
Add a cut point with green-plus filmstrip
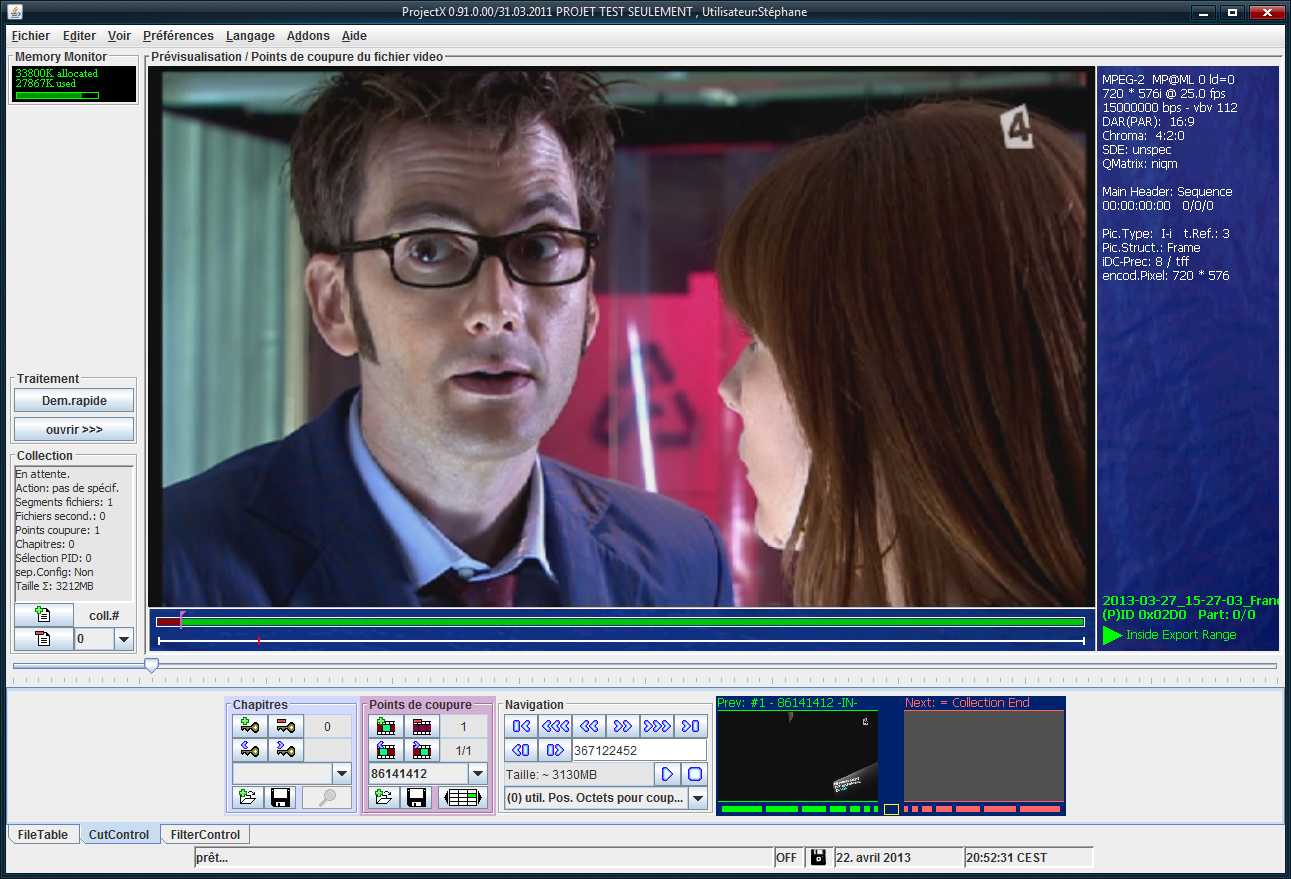pos(385,726)
